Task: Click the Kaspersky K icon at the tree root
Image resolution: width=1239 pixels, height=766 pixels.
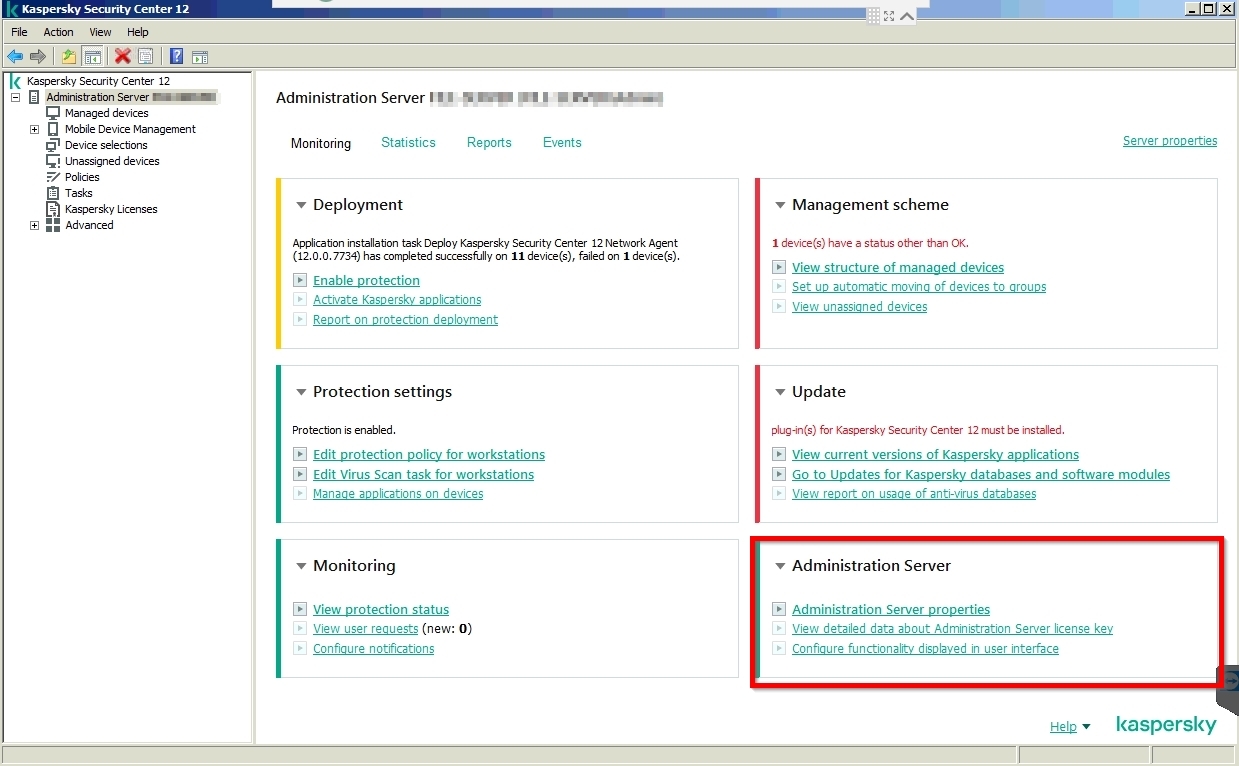Action: 15,81
